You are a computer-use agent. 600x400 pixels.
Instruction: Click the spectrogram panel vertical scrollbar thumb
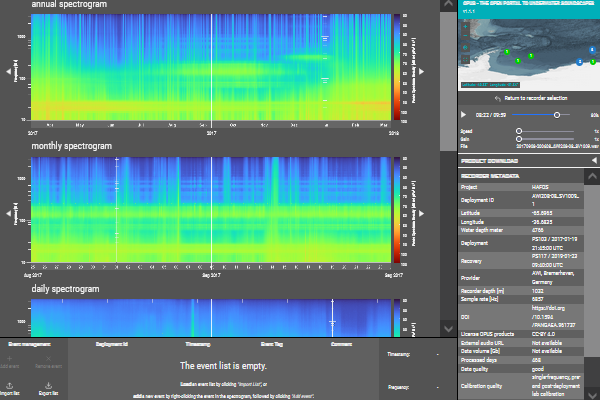pos(448,81)
